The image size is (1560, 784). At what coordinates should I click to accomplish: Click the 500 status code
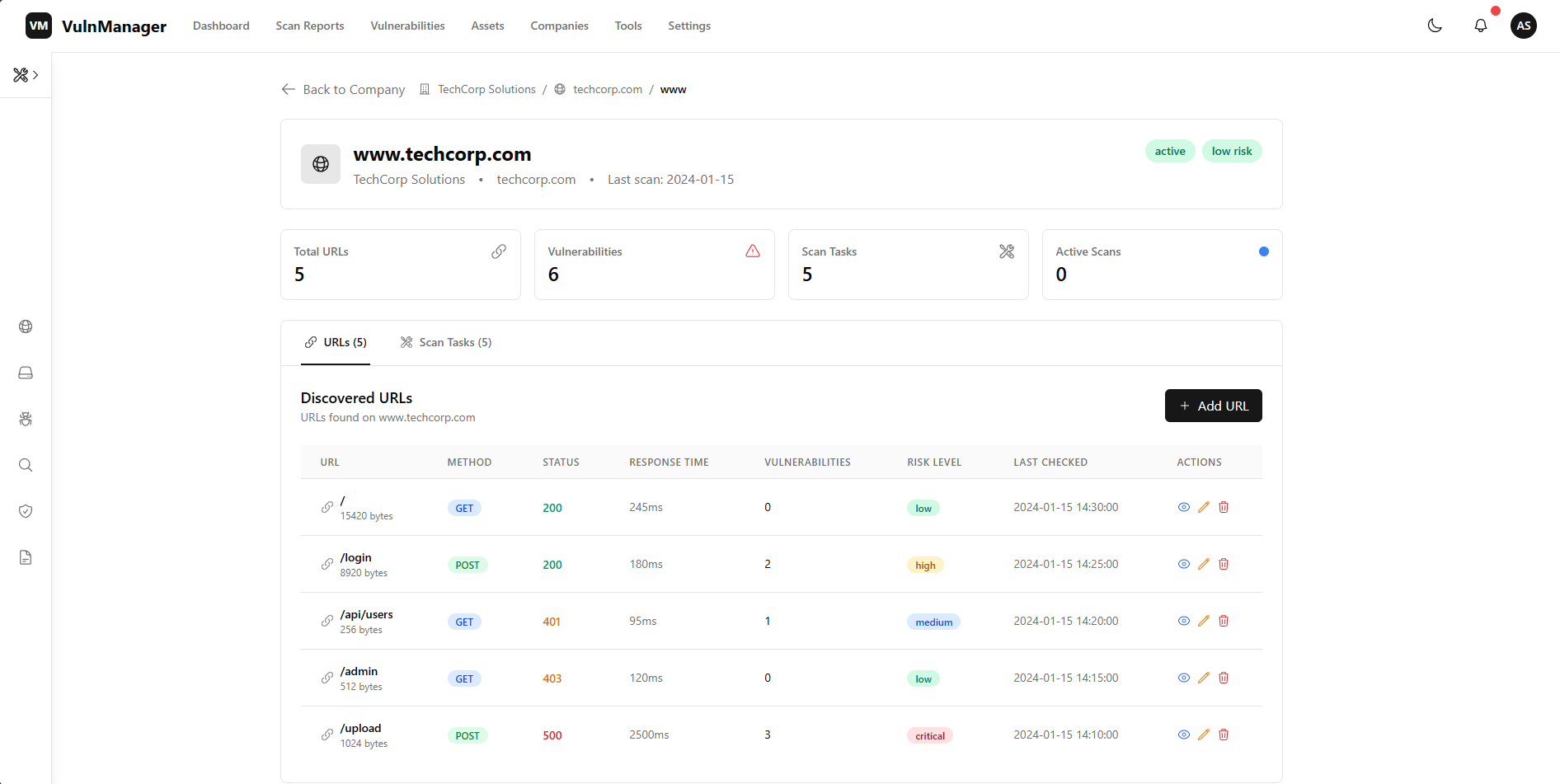coord(552,735)
